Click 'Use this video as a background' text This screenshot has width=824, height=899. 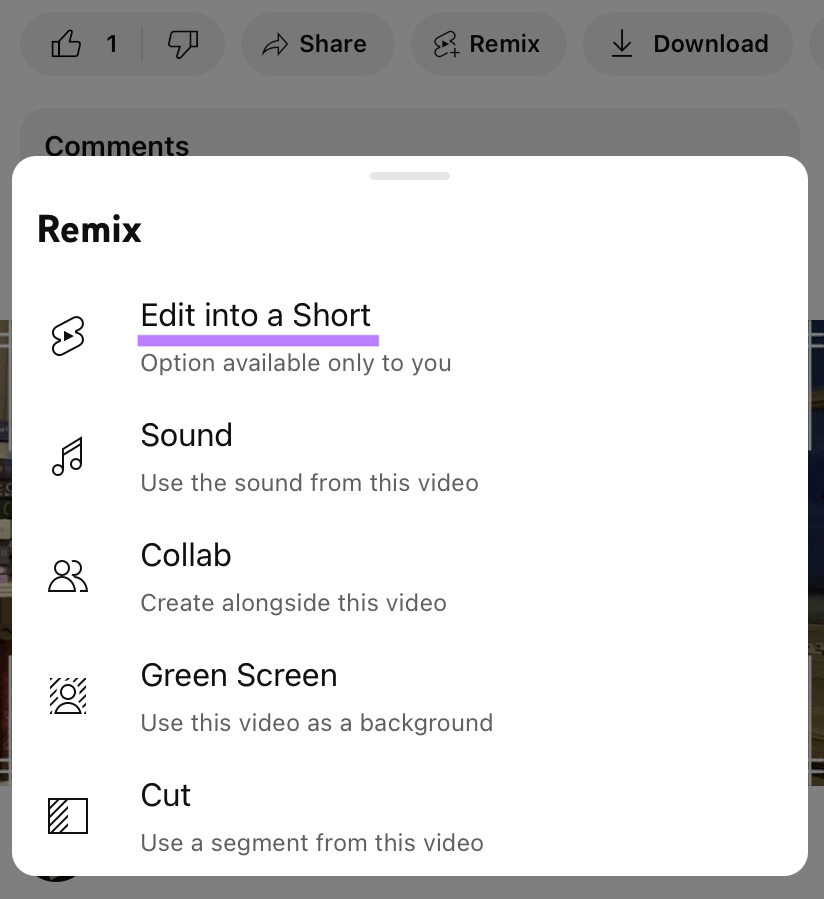pyautogui.click(x=317, y=722)
